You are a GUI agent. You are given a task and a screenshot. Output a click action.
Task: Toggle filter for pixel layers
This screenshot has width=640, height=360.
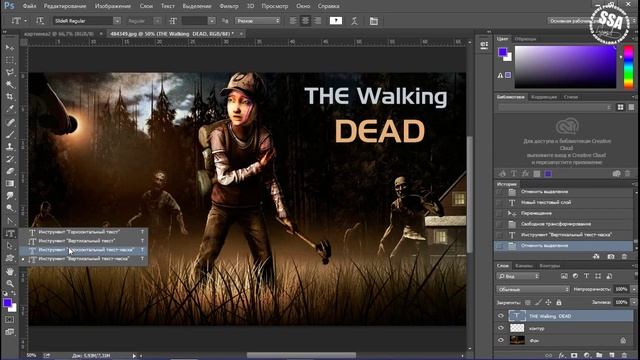[x=564, y=276]
